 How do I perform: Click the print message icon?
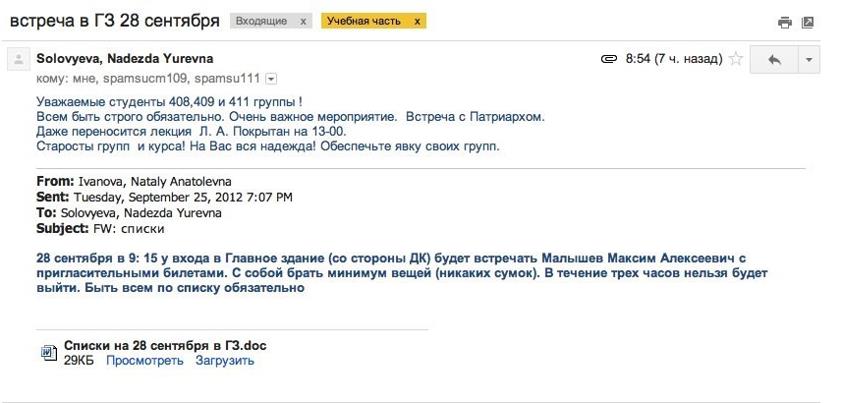(785, 23)
